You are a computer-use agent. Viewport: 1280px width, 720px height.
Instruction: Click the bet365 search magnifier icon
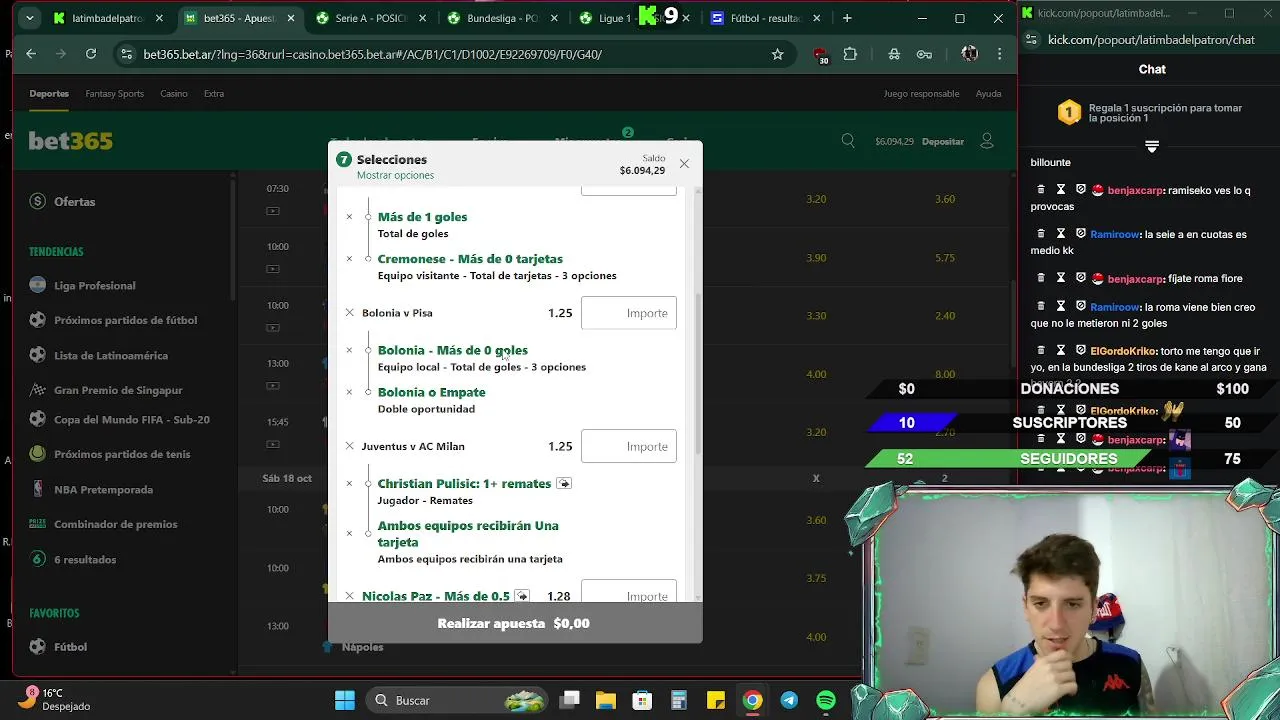coord(848,141)
